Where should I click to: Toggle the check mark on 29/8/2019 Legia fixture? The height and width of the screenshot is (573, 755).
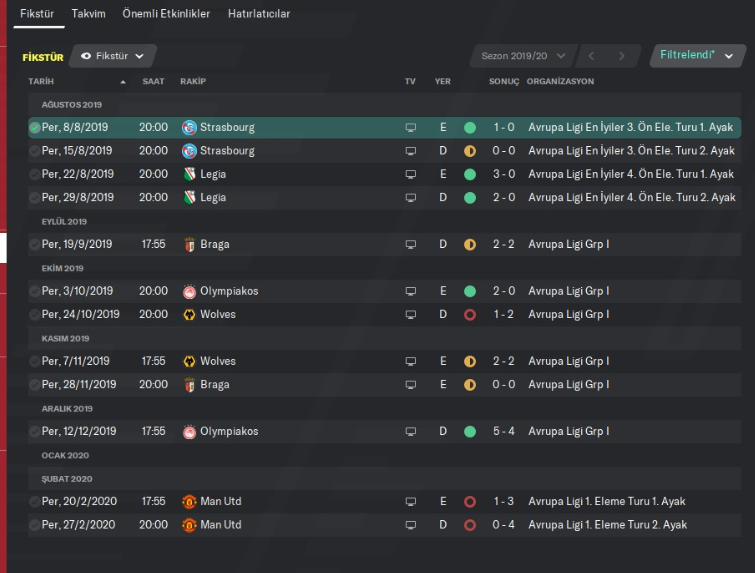35,197
